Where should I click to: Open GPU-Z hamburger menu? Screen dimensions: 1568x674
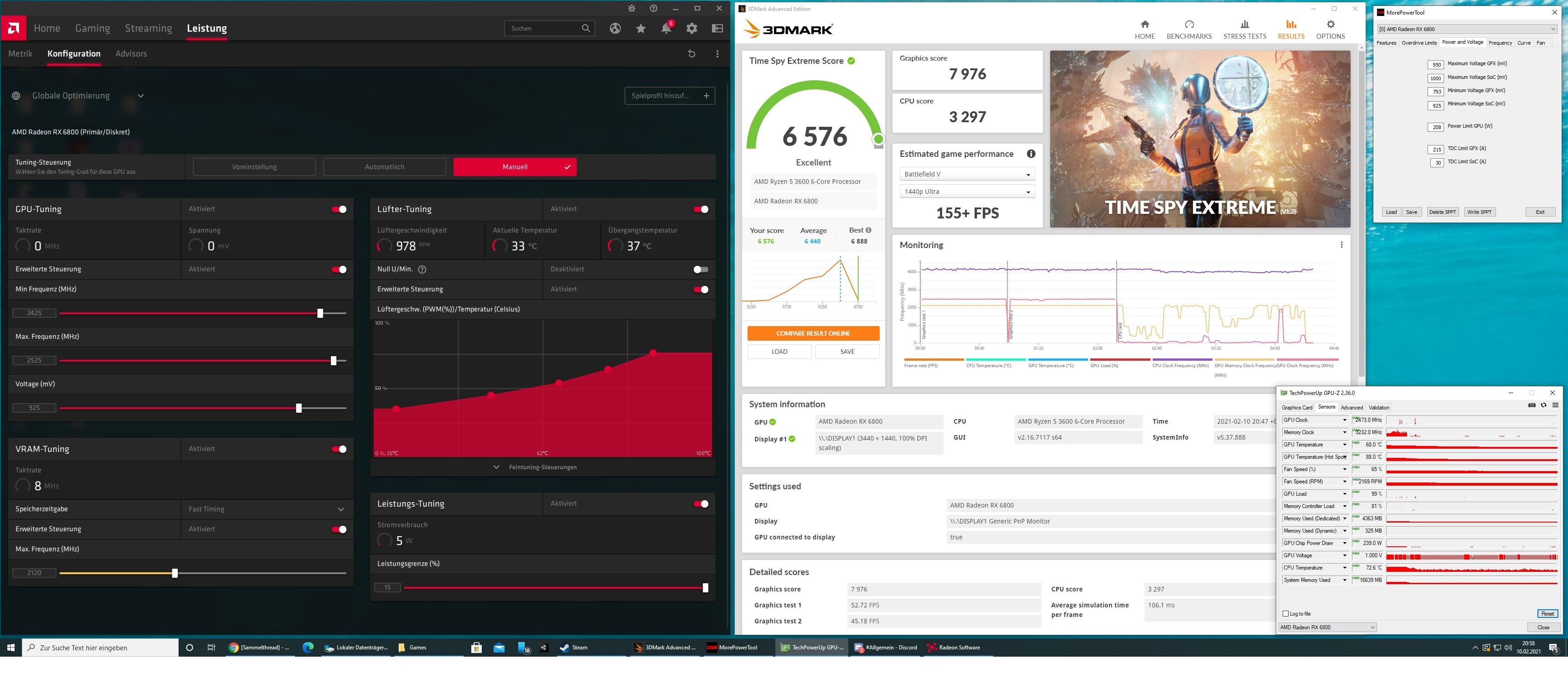click(x=1555, y=405)
